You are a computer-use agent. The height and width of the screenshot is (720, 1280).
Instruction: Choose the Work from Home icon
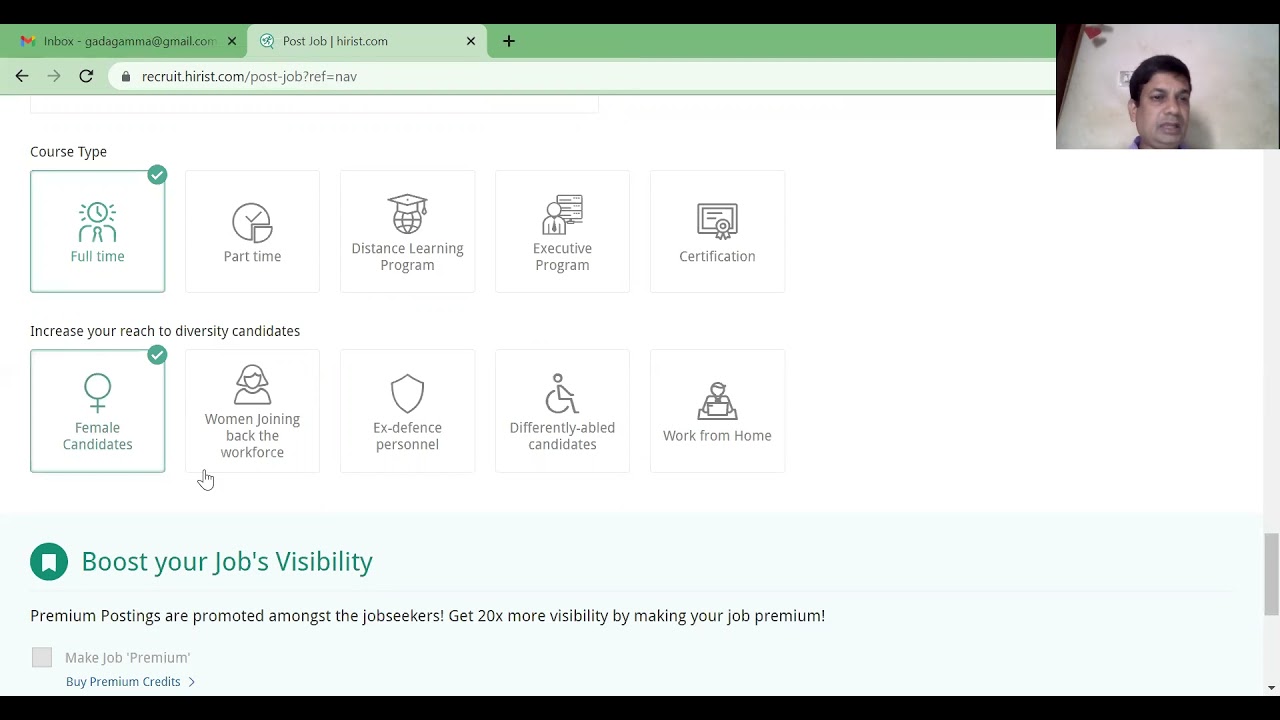[x=717, y=401]
